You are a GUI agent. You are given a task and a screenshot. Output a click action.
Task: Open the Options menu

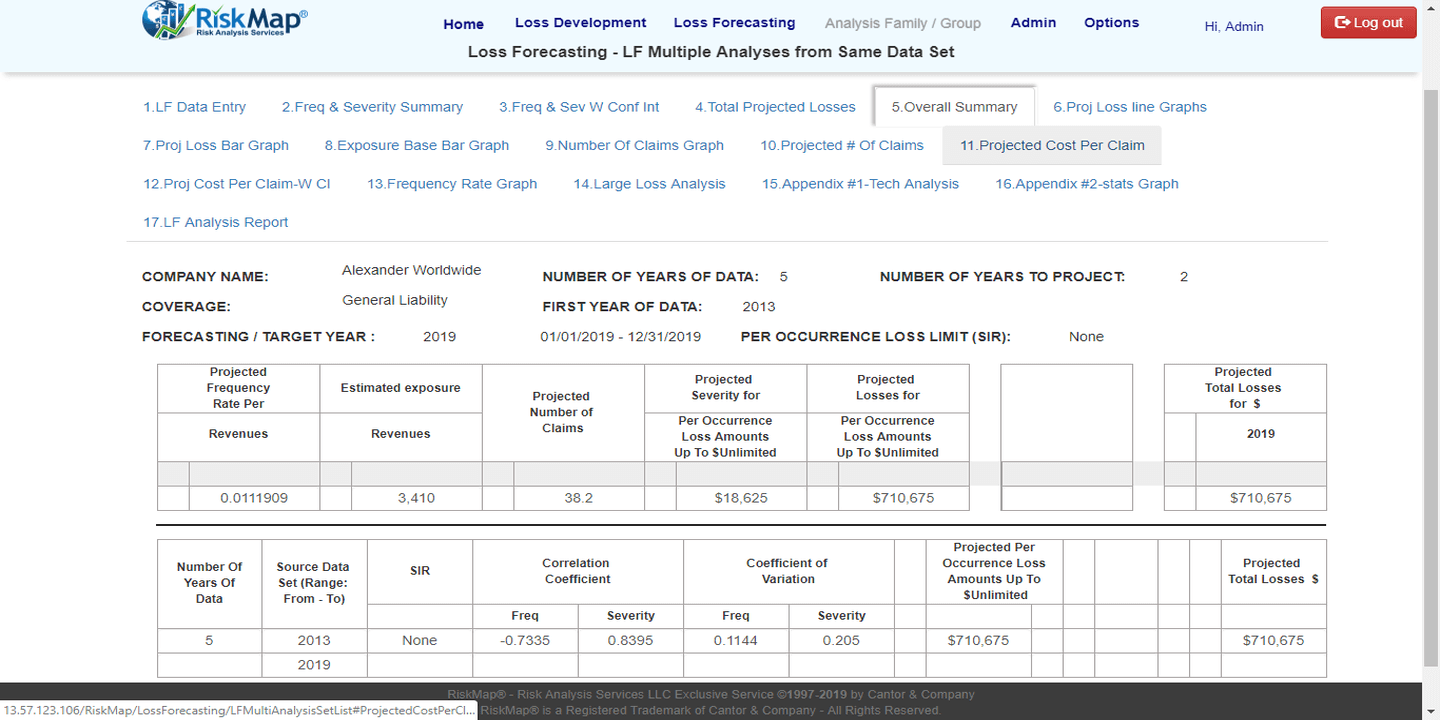tap(1111, 23)
